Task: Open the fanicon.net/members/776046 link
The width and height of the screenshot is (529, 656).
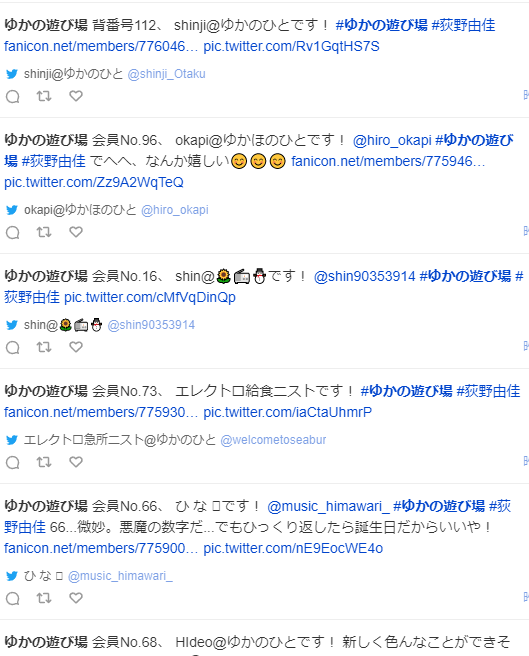Action: 101,46
